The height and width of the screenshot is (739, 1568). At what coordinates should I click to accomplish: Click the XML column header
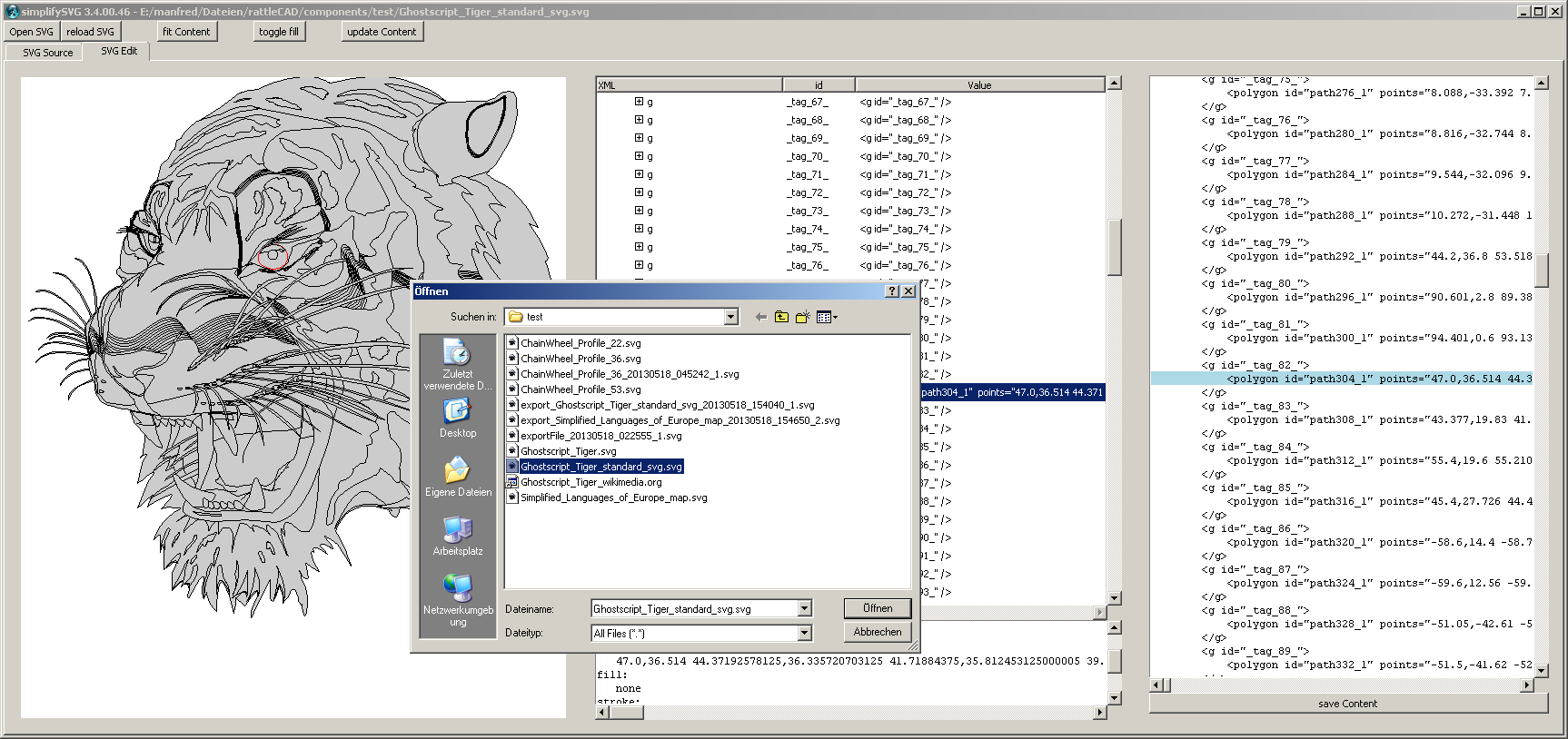pyautogui.click(x=690, y=85)
